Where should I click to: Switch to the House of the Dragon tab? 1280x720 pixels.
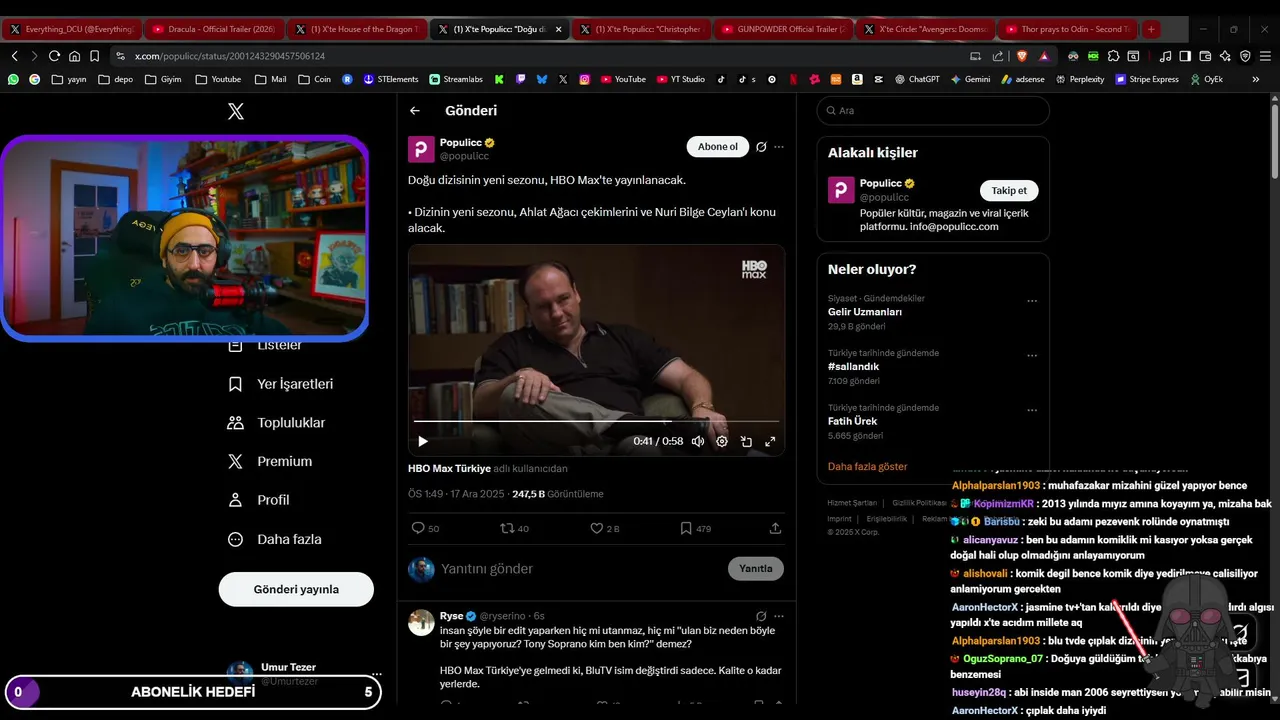pos(357,29)
